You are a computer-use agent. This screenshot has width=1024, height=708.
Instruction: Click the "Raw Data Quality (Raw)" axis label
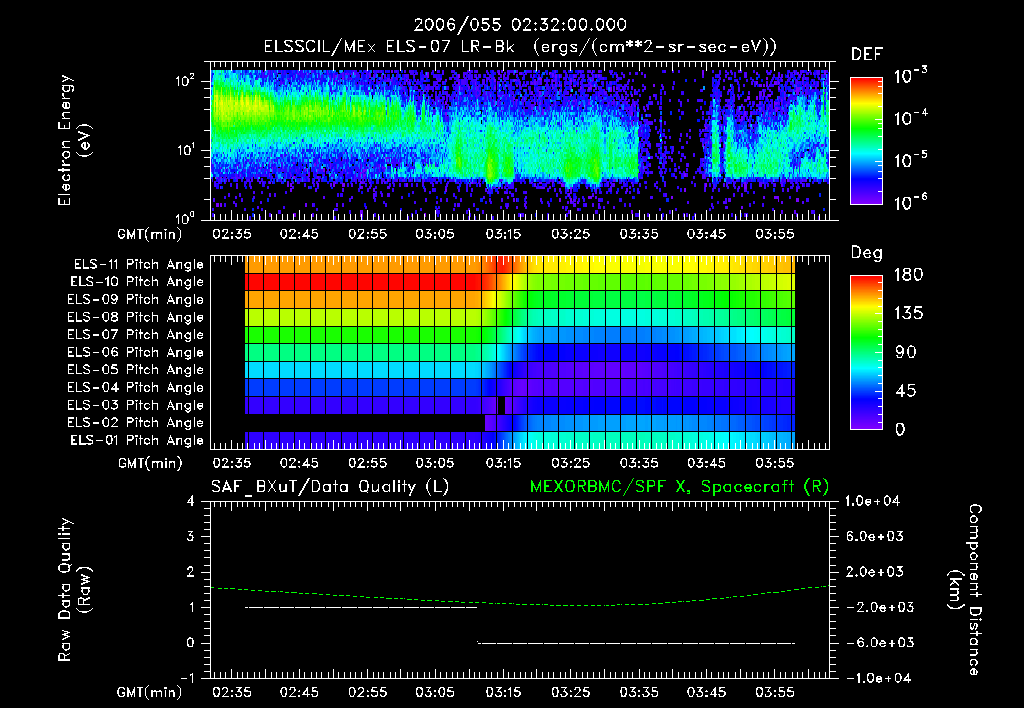pyautogui.click(x=74, y=590)
